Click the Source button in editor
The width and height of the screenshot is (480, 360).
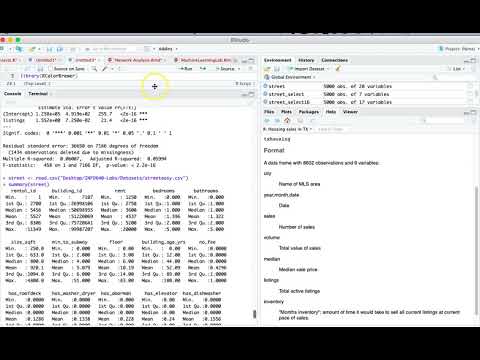tap(225, 69)
